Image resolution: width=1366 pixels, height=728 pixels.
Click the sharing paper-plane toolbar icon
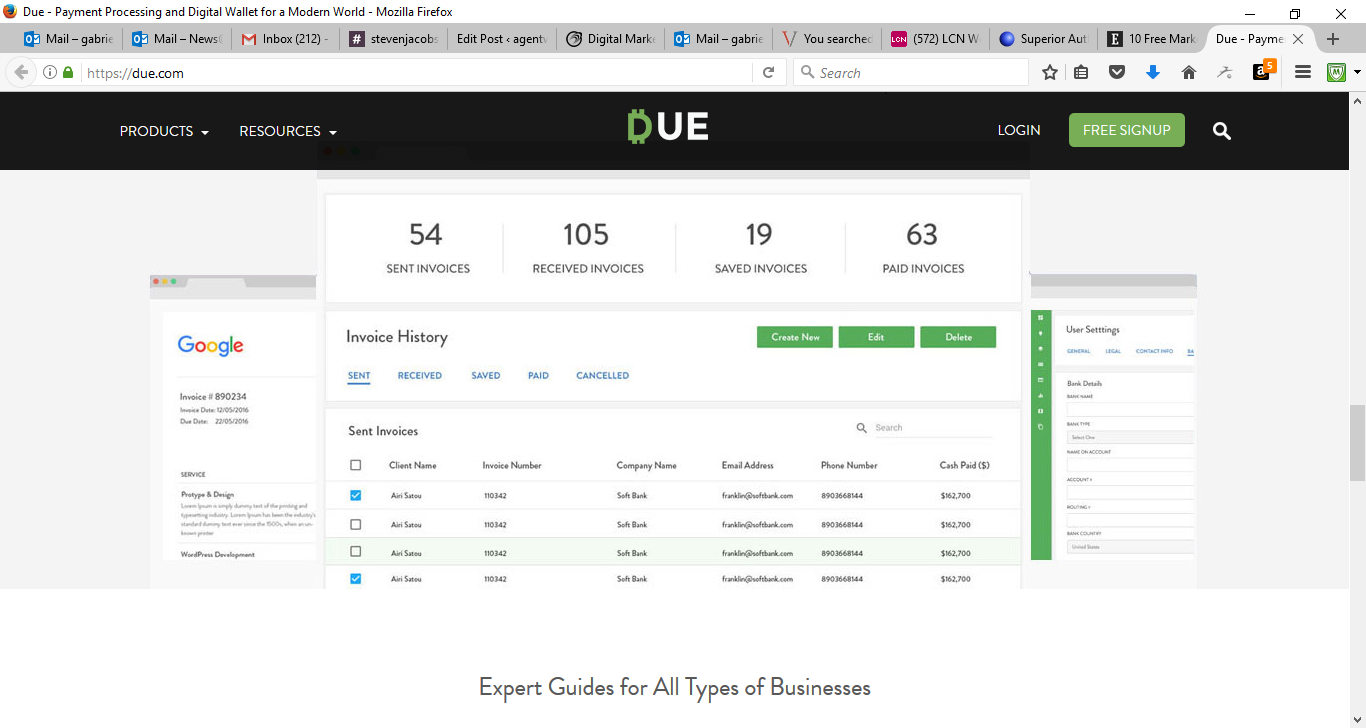[1225, 72]
